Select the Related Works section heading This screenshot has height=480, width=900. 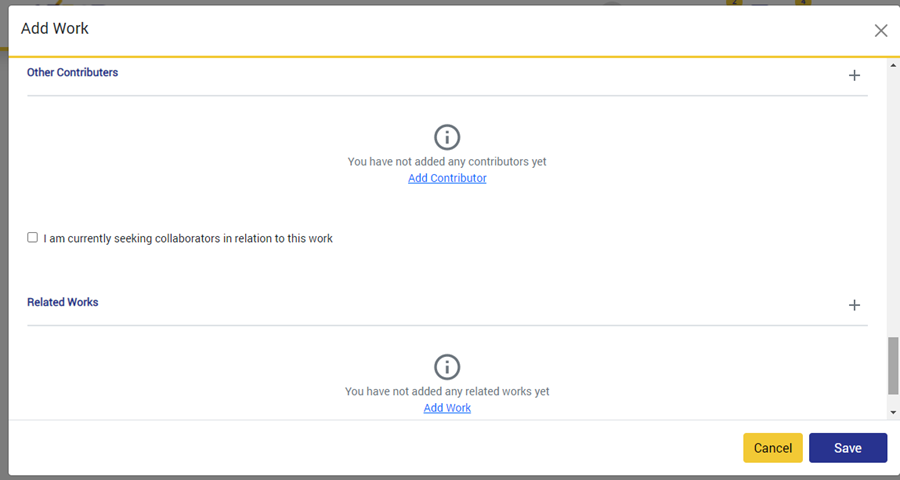pos(62,302)
